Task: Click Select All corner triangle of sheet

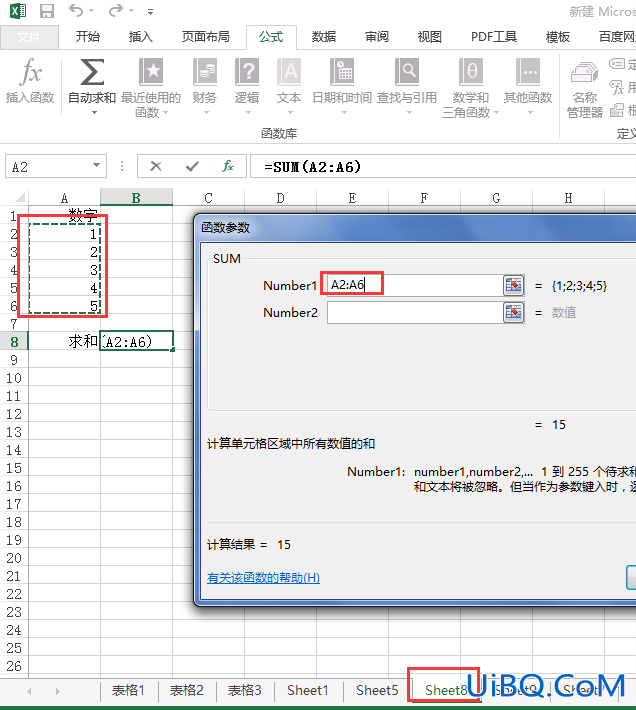Action: pyautogui.click(x=19, y=197)
